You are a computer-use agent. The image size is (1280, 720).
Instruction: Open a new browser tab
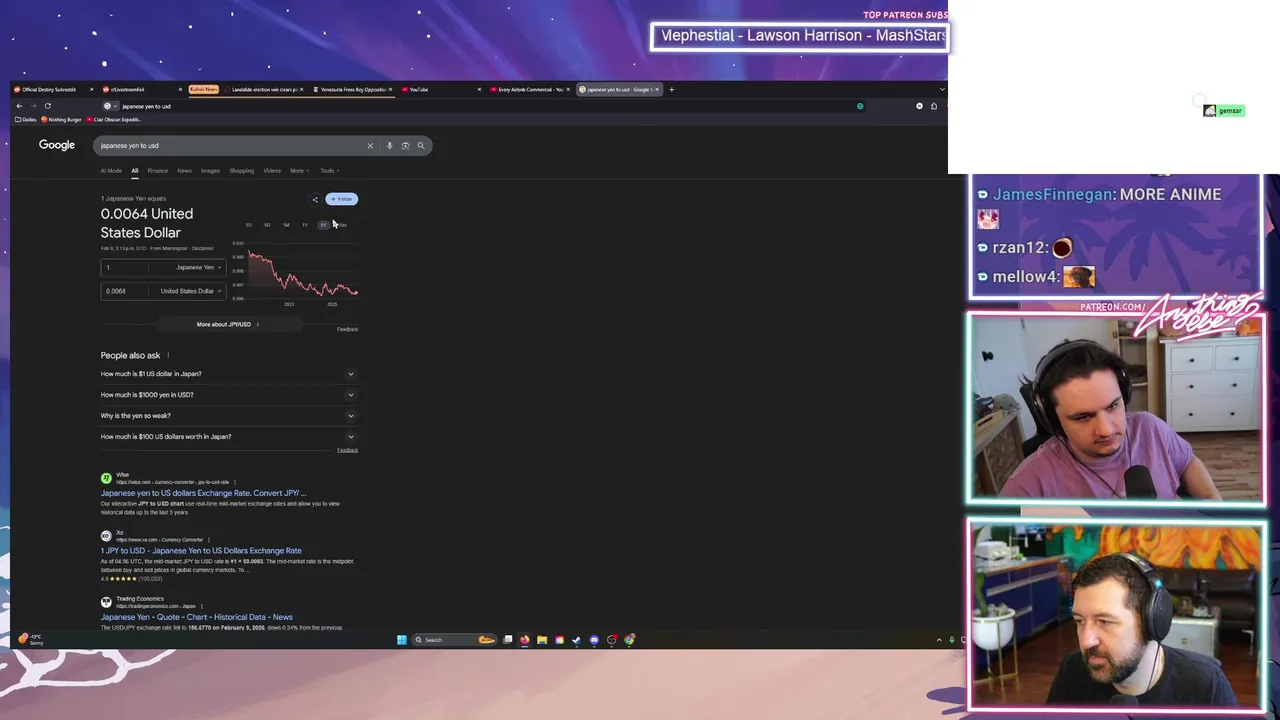click(671, 89)
